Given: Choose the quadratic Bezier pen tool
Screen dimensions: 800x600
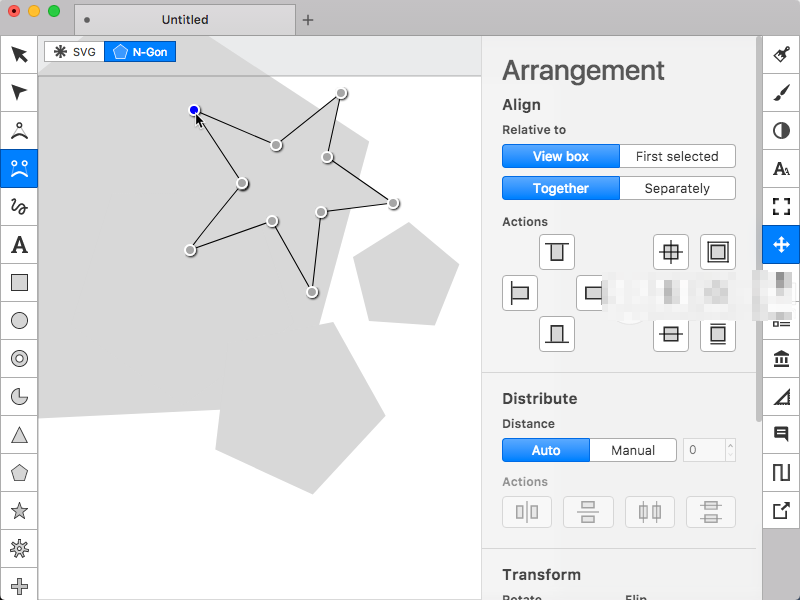Looking at the screenshot, I should point(19,131).
